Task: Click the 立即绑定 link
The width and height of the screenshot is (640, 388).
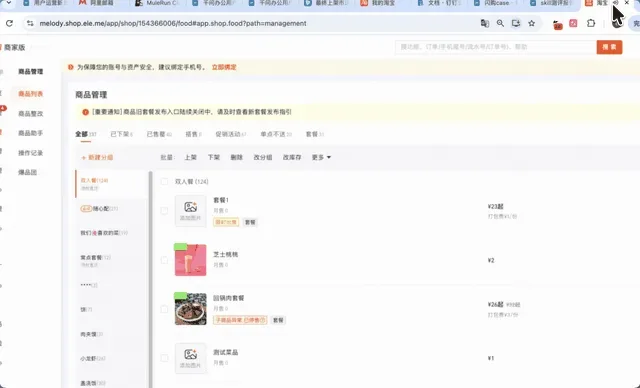Action: pyautogui.click(x=224, y=67)
